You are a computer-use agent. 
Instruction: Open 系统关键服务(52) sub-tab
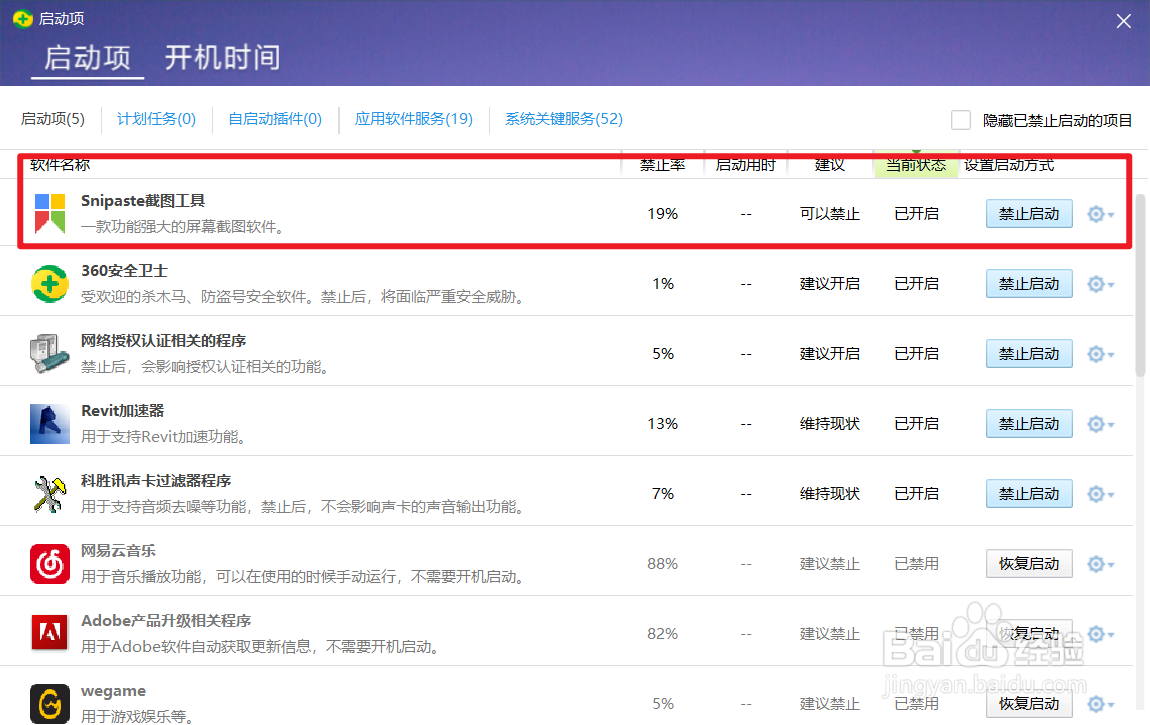563,119
